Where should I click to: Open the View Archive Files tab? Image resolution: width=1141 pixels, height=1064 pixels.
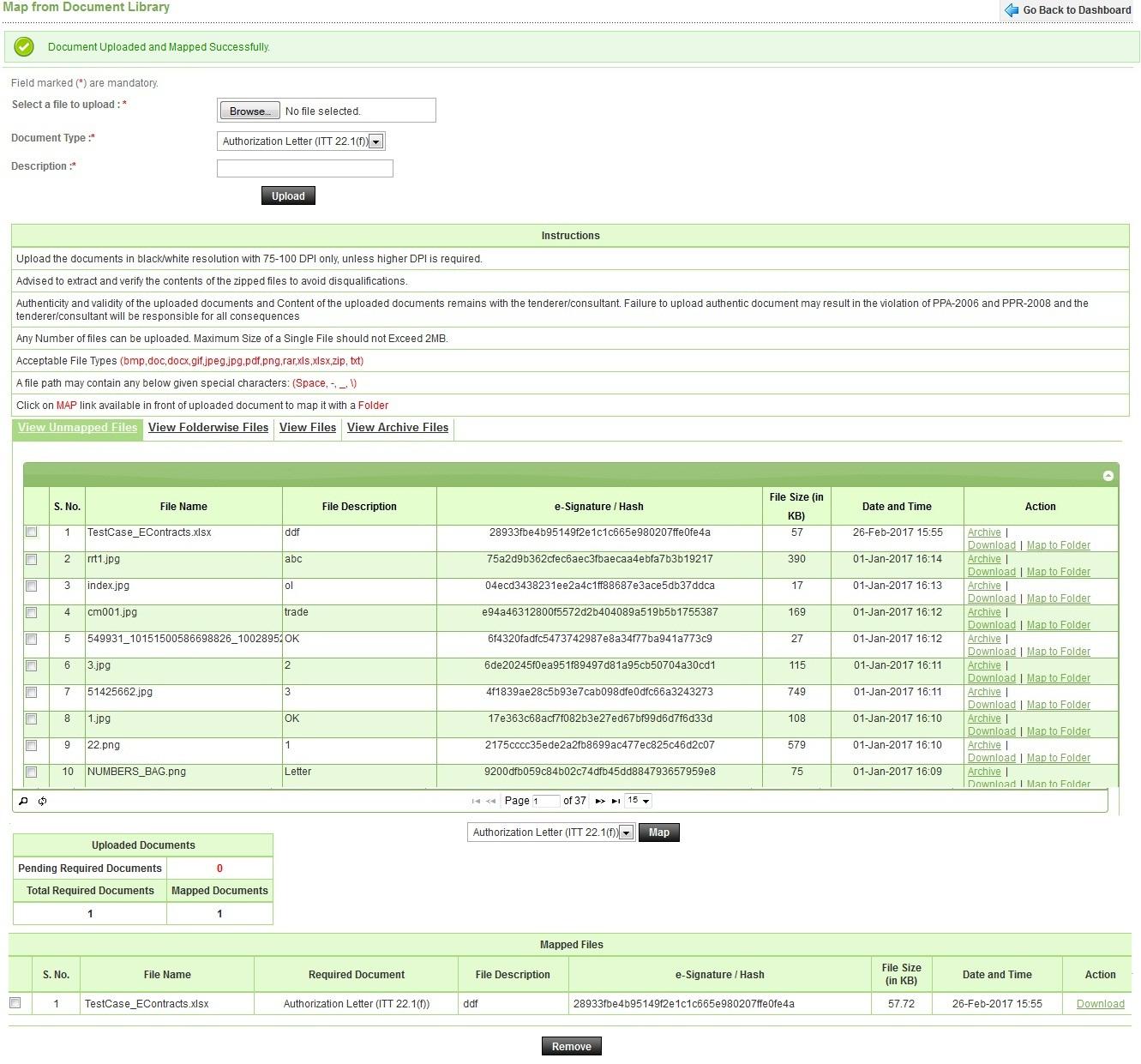tap(398, 428)
